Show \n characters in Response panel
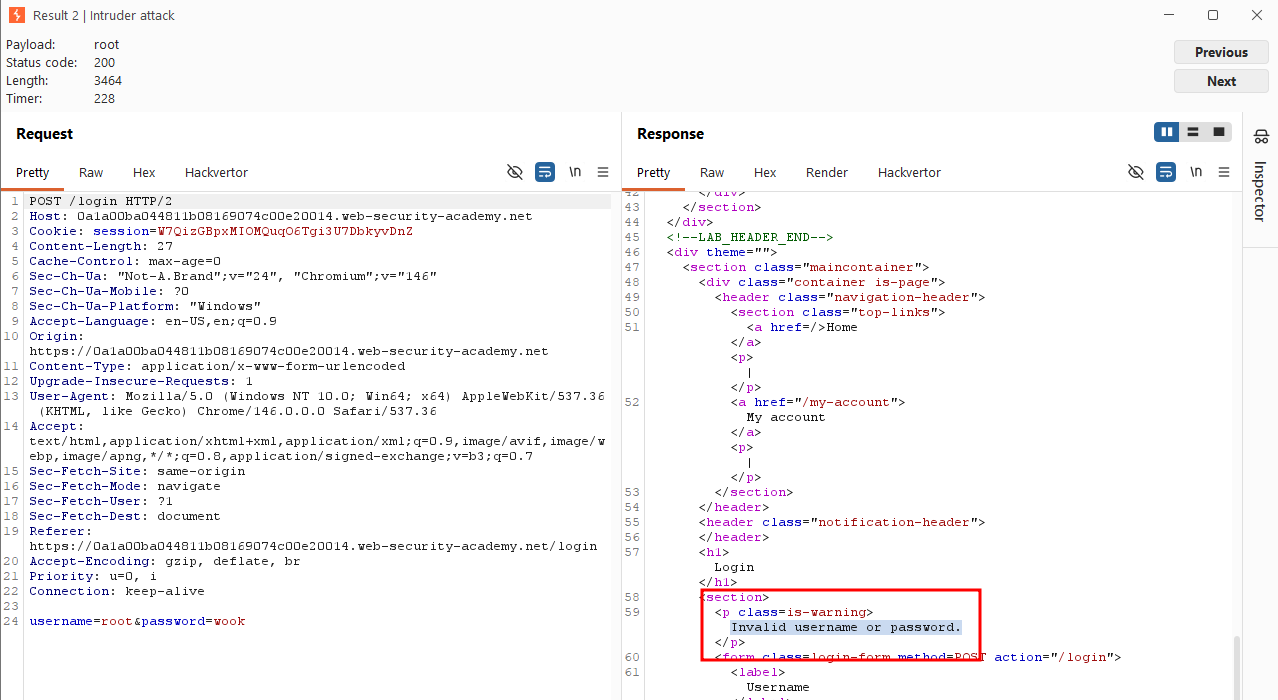 (1196, 172)
